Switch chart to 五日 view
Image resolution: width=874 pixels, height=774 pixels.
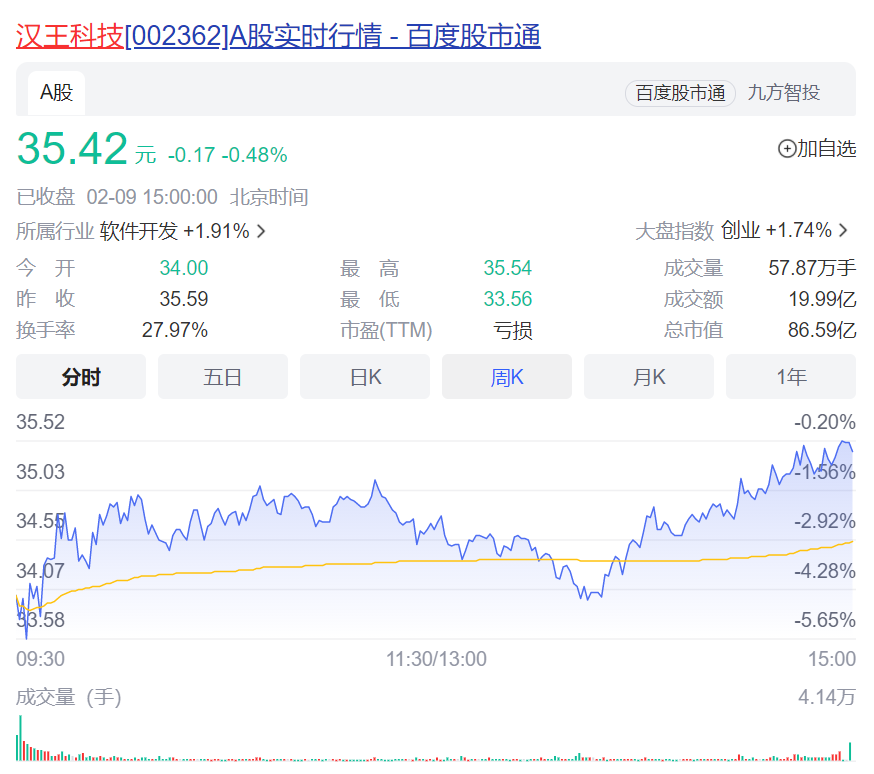[223, 377]
